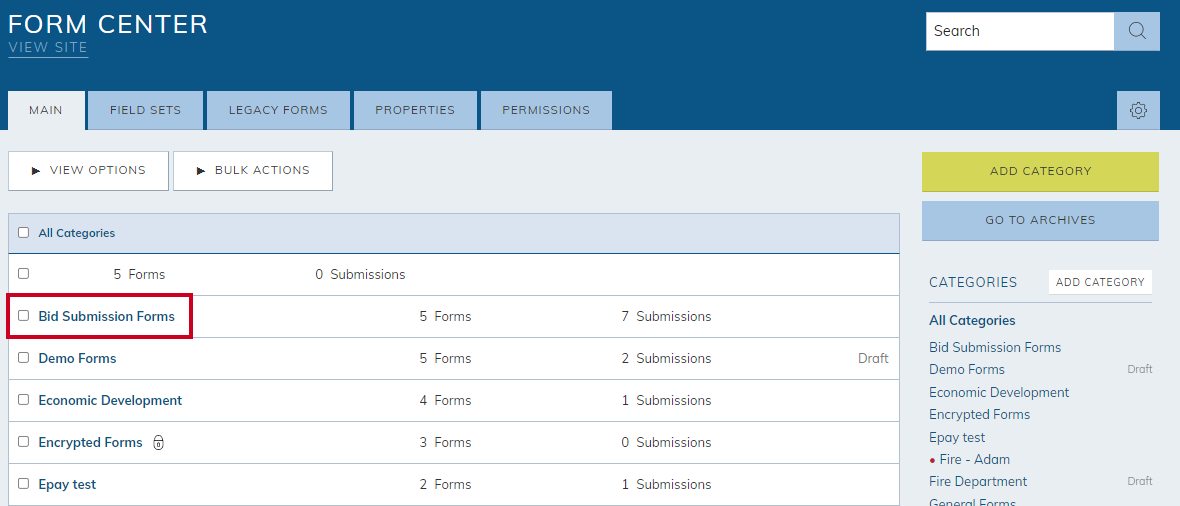
Task: Click the yellow Add Category button
Action: [x=1040, y=172]
